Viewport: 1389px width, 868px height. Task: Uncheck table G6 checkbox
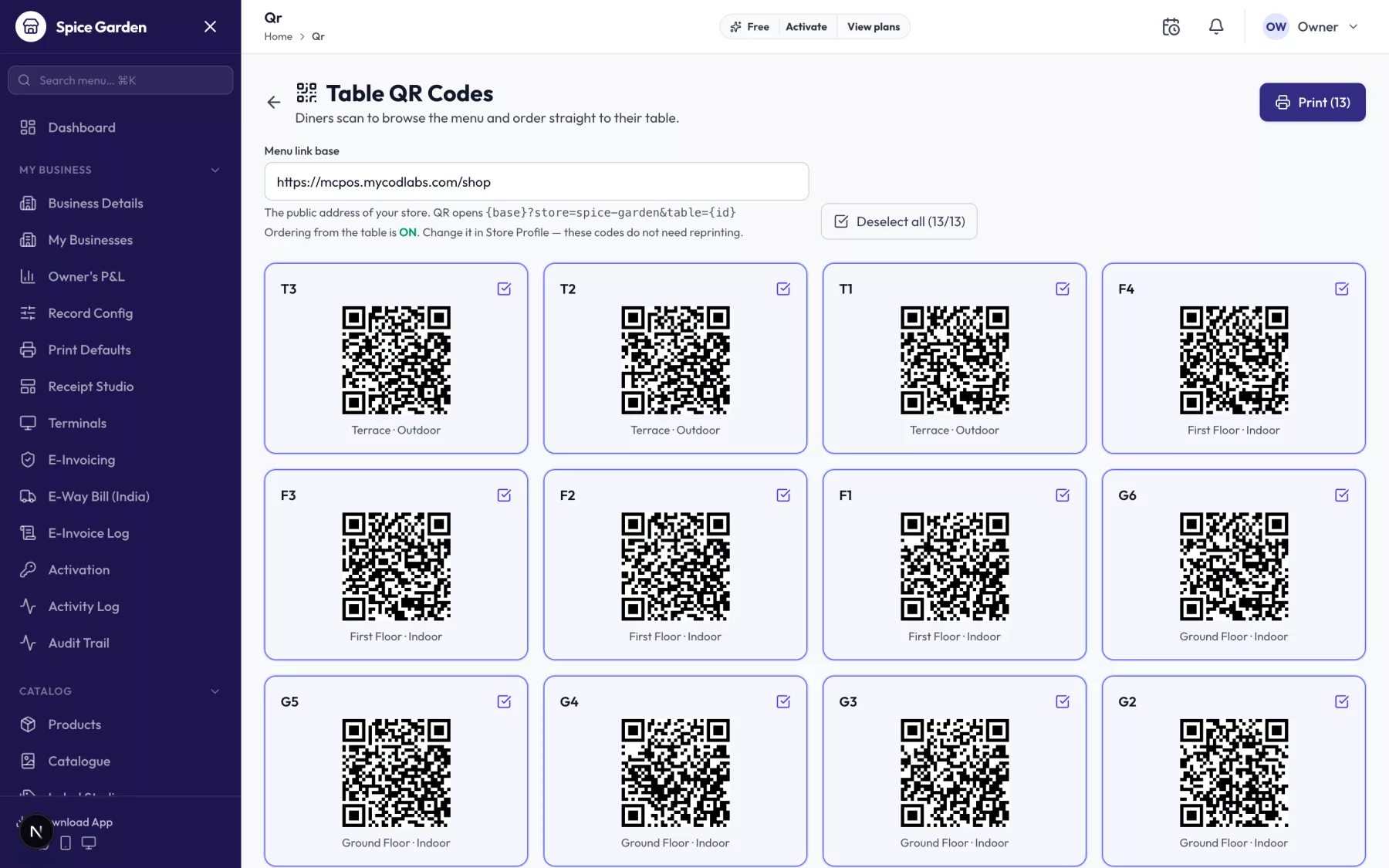1342,495
